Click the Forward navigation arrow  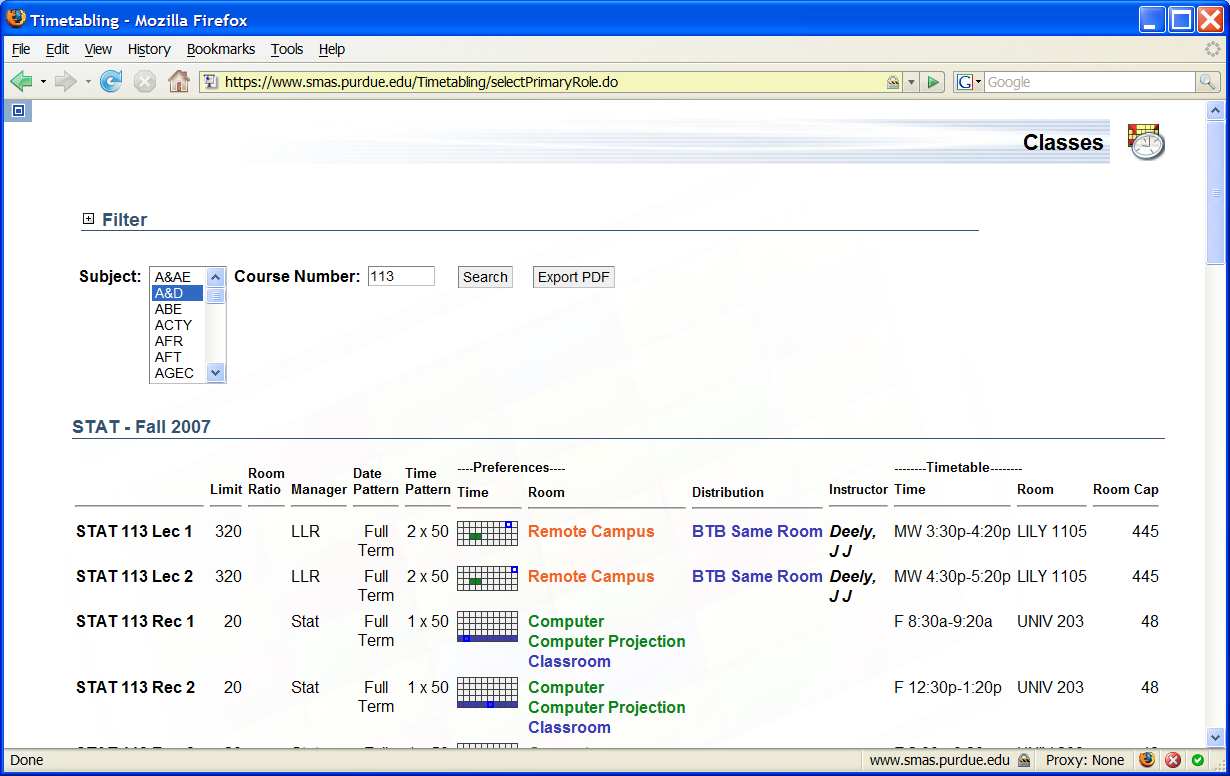pyautogui.click(x=66, y=82)
